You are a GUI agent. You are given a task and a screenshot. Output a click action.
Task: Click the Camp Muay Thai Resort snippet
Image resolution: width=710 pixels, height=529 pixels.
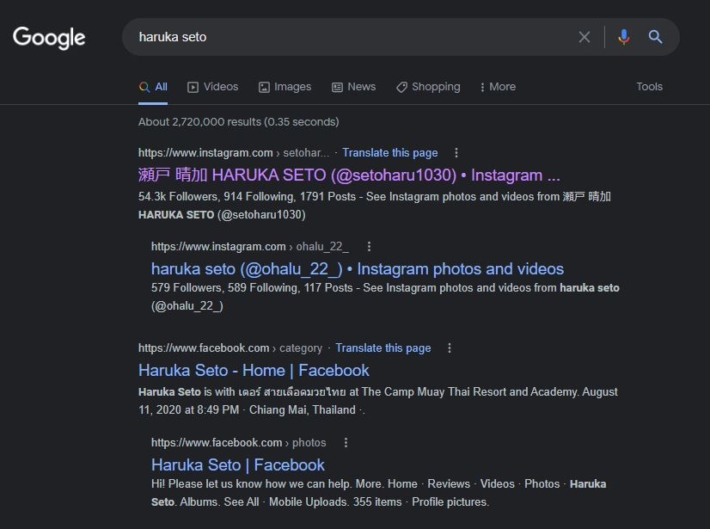[378, 401]
